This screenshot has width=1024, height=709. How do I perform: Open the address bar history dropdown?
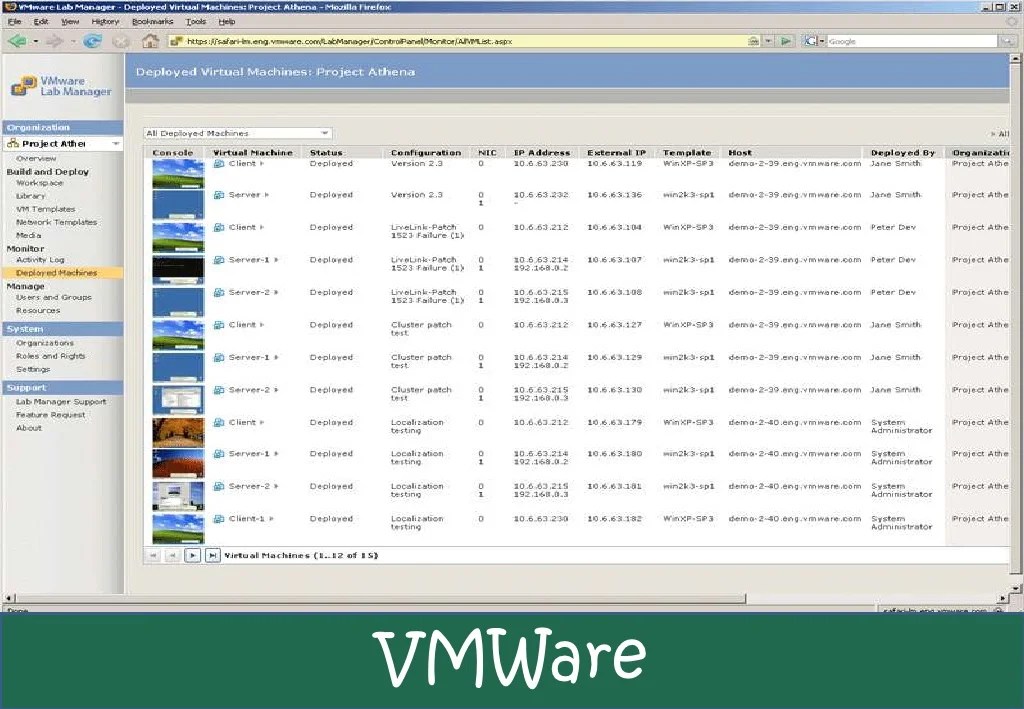[x=769, y=41]
